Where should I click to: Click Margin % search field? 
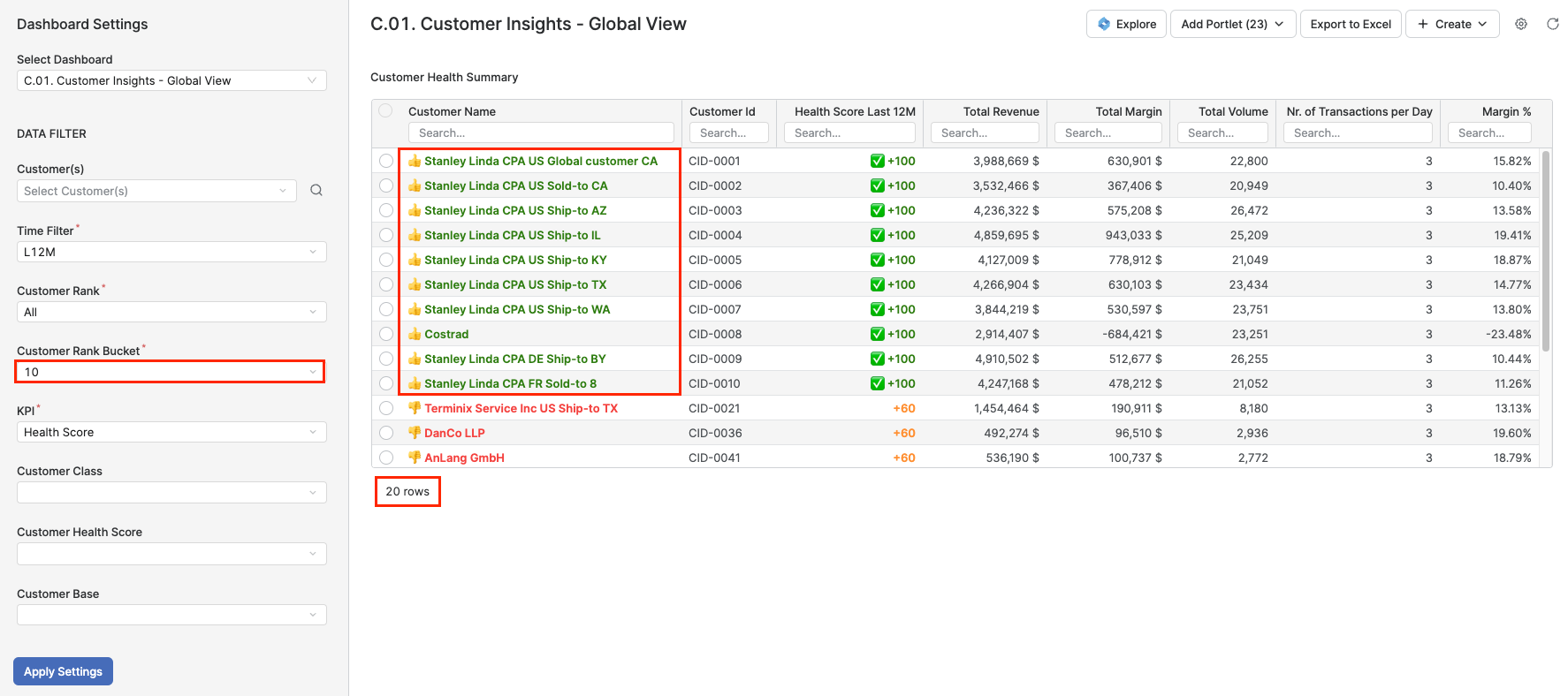1489,132
